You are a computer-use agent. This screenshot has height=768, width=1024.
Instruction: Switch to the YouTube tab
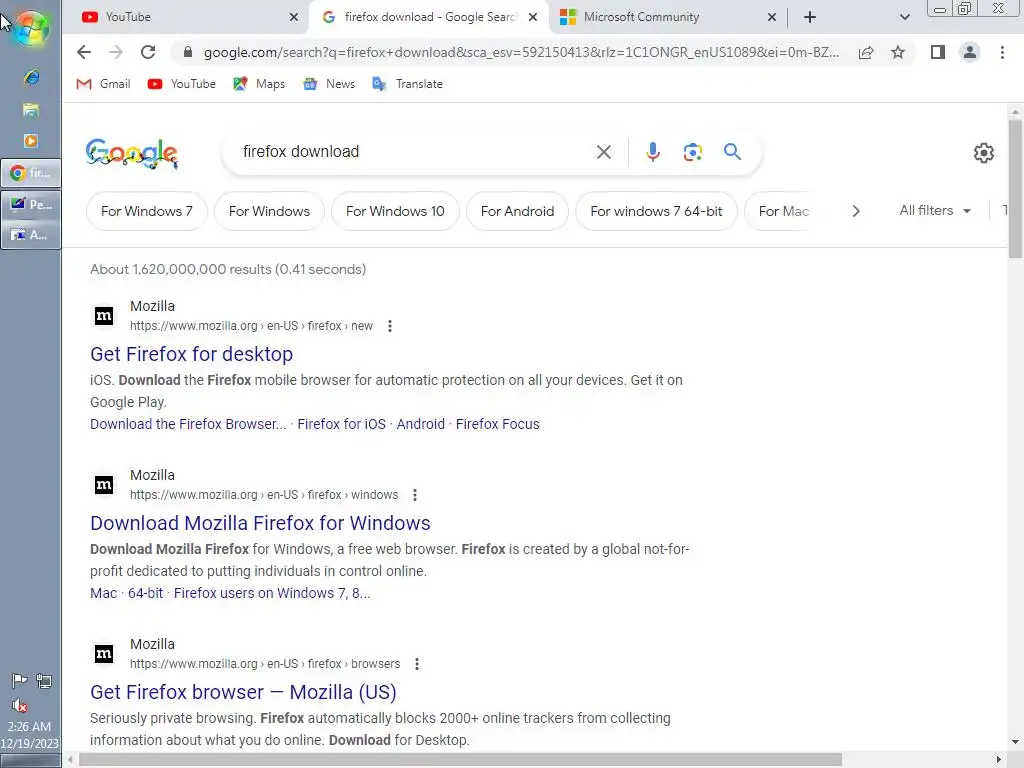185,17
